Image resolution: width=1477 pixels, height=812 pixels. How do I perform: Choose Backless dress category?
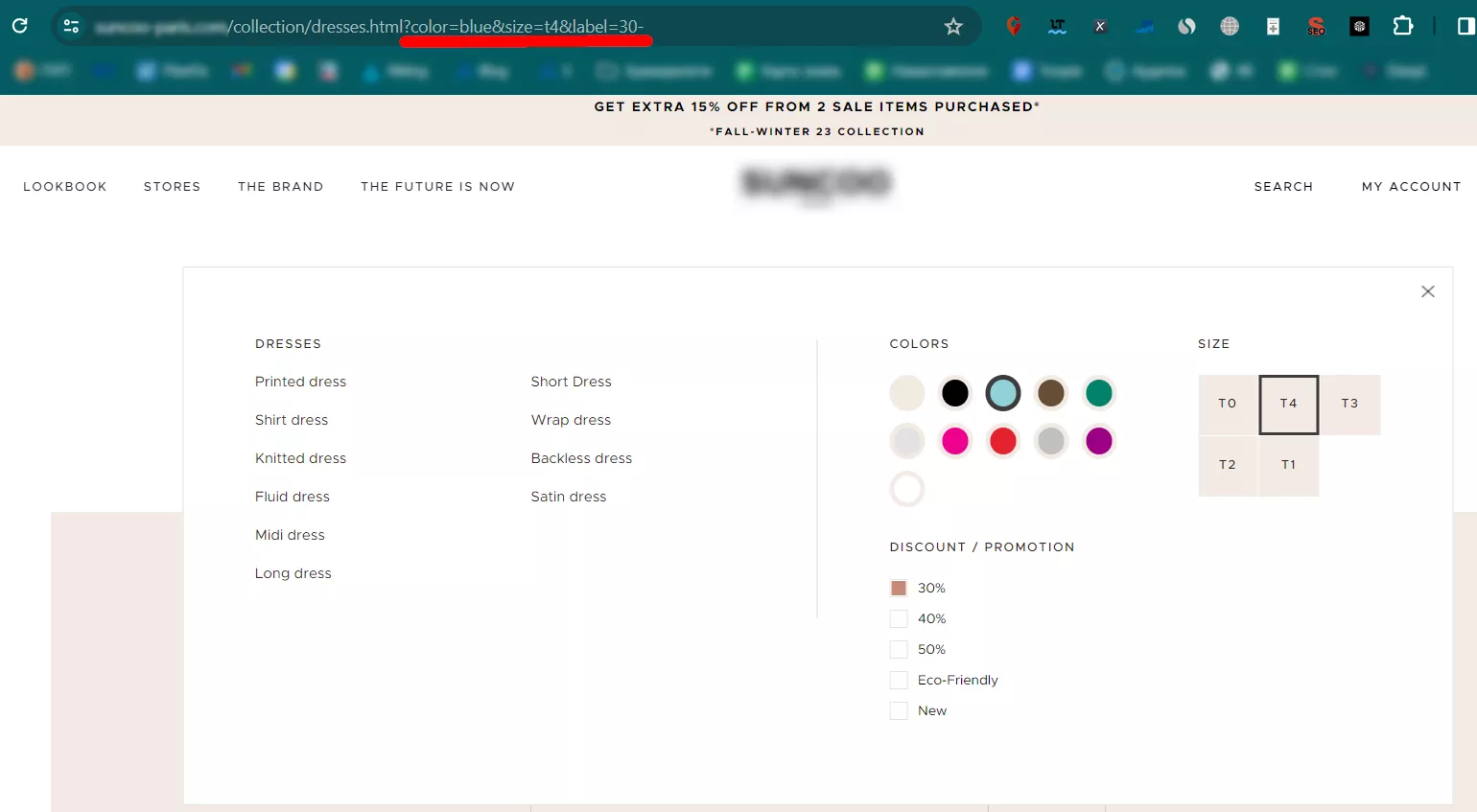pyautogui.click(x=581, y=458)
